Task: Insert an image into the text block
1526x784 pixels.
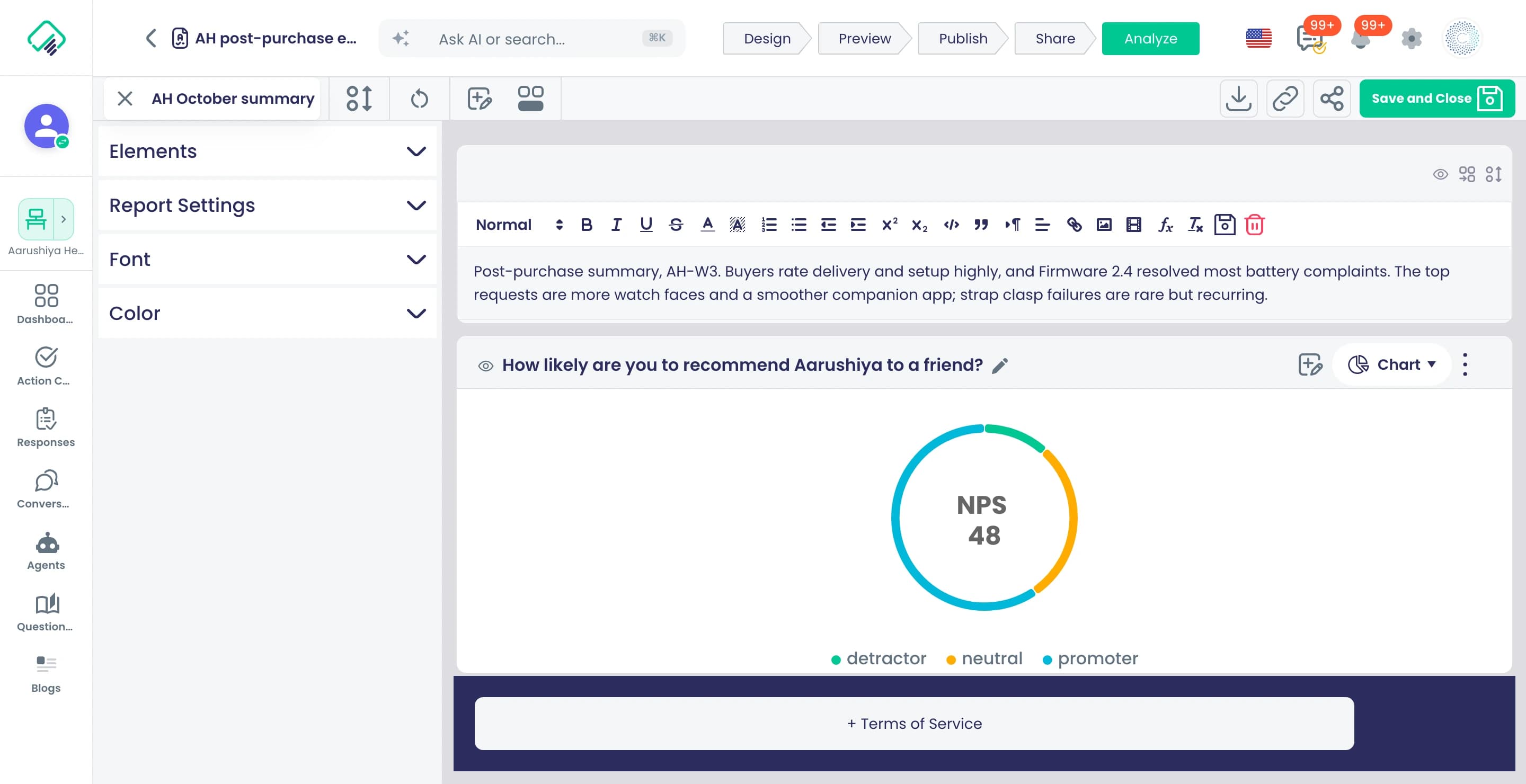Action: [1104, 225]
